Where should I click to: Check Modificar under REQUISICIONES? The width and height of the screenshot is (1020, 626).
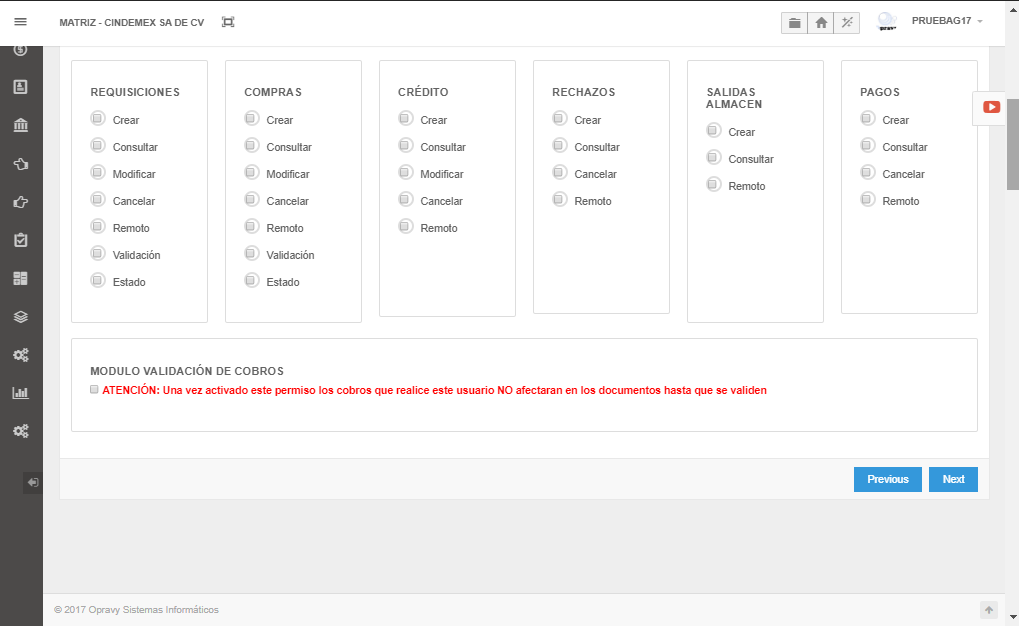98,172
